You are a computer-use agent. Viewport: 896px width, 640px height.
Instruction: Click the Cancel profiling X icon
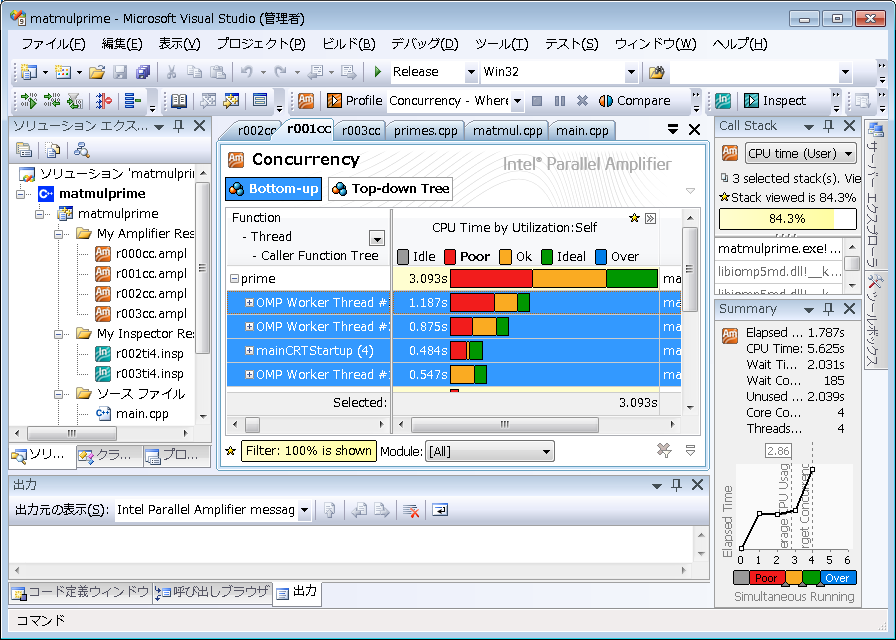tap(582, 101)
